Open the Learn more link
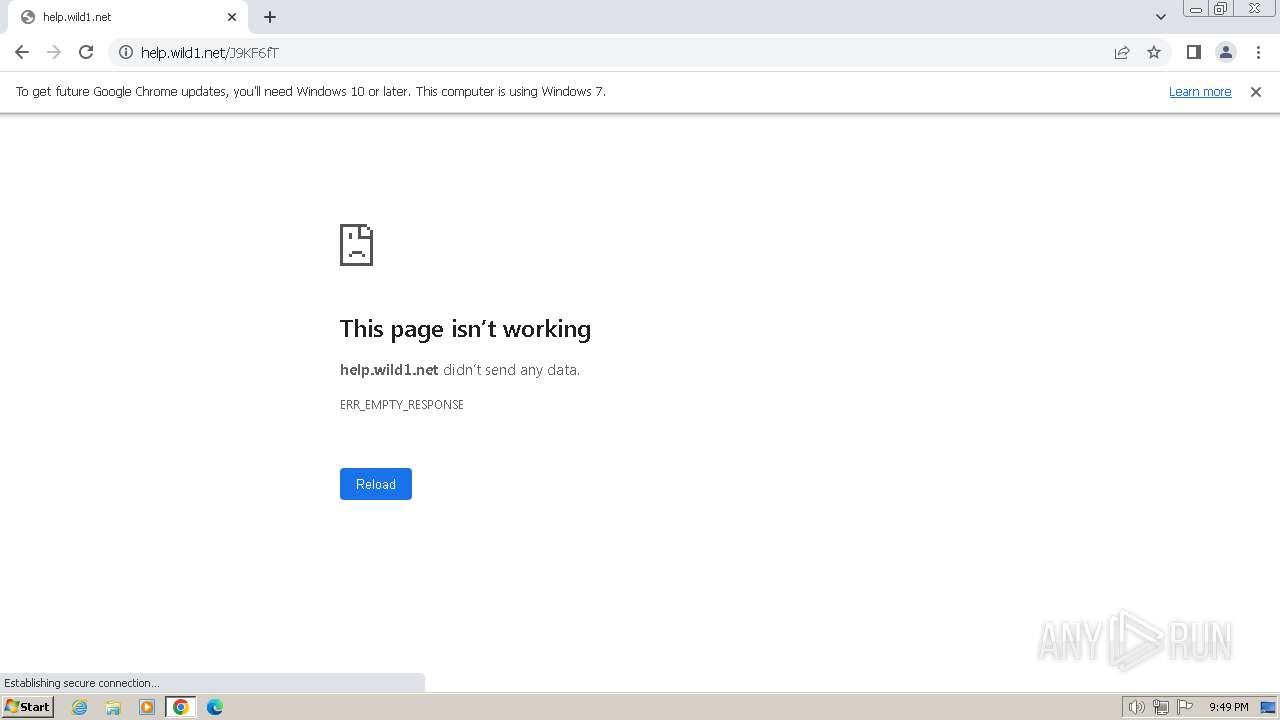 (1200, 91)
